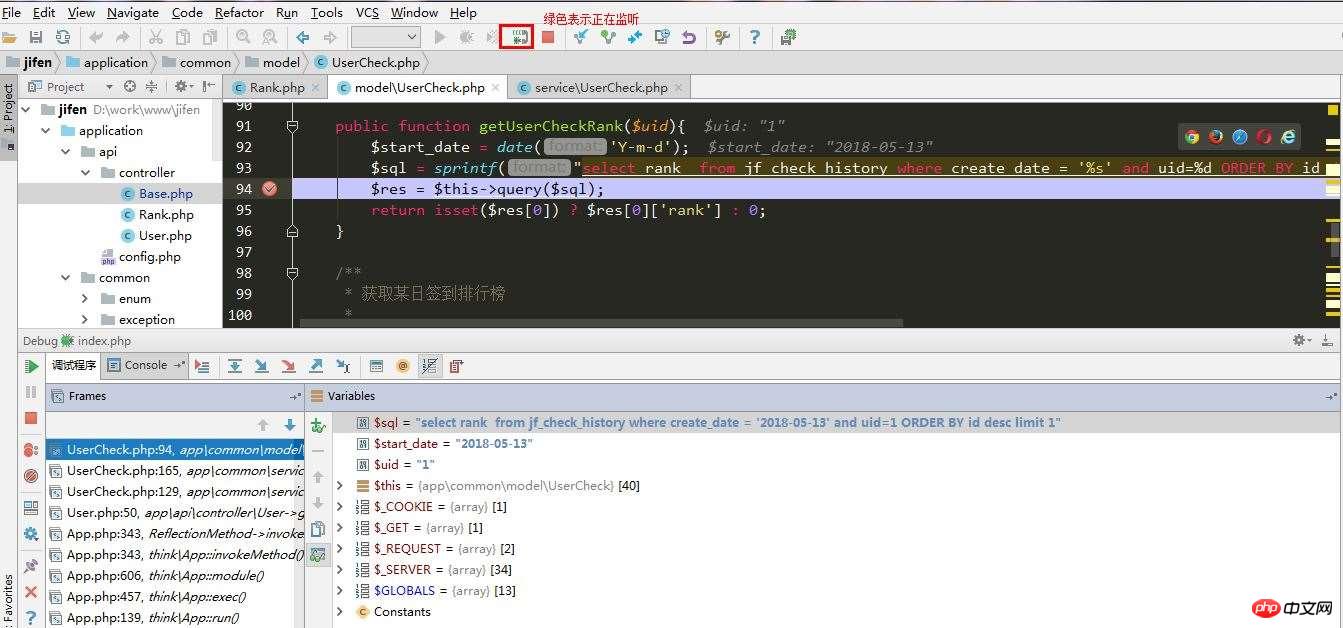Click the New Watch icon beside Variables
Image resolution: width=1343 pixels, height=628 pixels.
coord(318,425)
